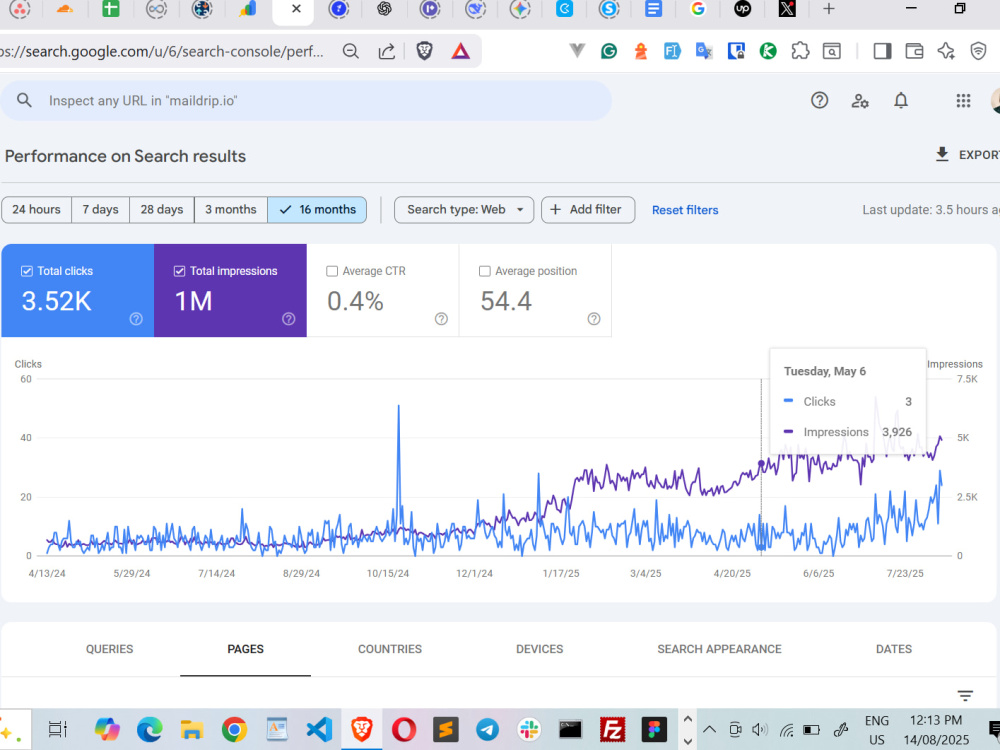
Task: Click the table filter rows icon
Action: point(965,696)
